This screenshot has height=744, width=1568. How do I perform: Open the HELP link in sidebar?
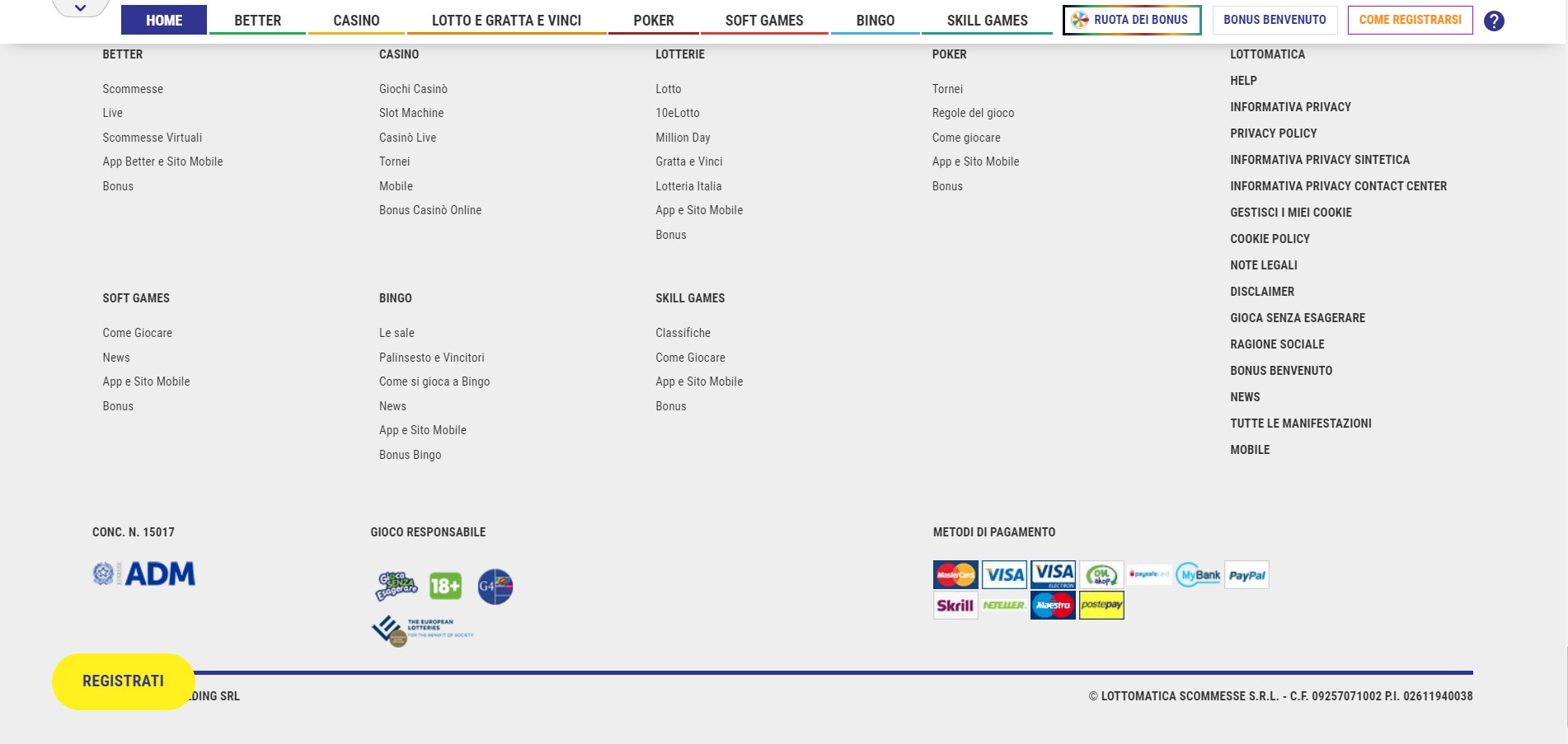pos(1243,81)
